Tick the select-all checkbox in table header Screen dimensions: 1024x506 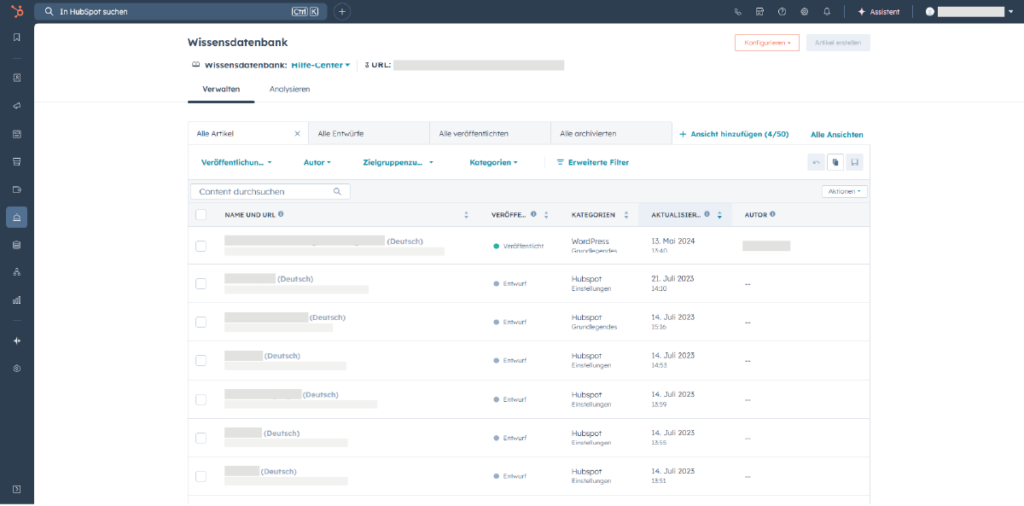[201, 214]
